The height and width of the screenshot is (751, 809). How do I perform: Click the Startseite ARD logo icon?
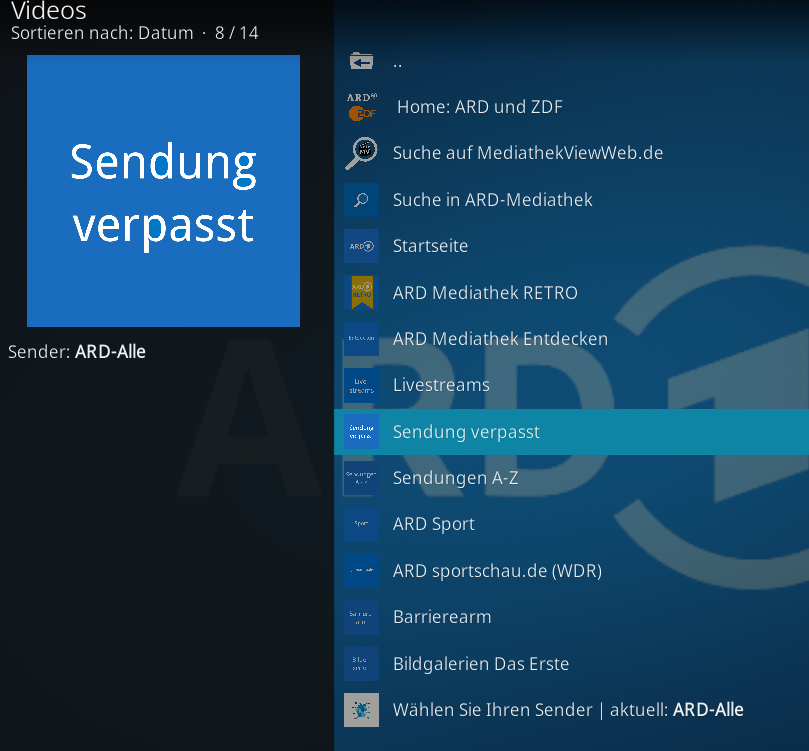[361, 246]
